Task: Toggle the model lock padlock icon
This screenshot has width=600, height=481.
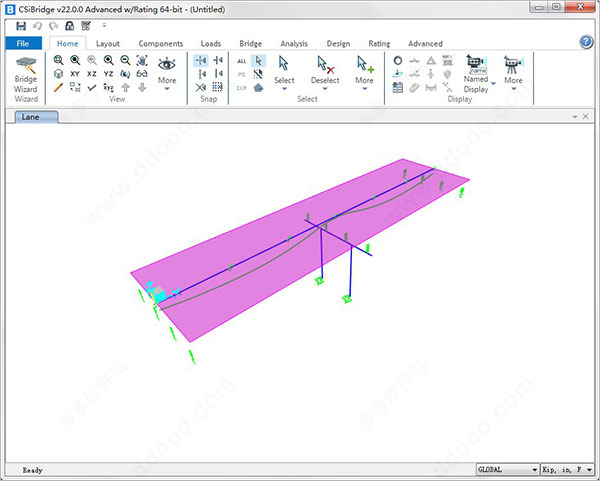Action: [69, 26]
